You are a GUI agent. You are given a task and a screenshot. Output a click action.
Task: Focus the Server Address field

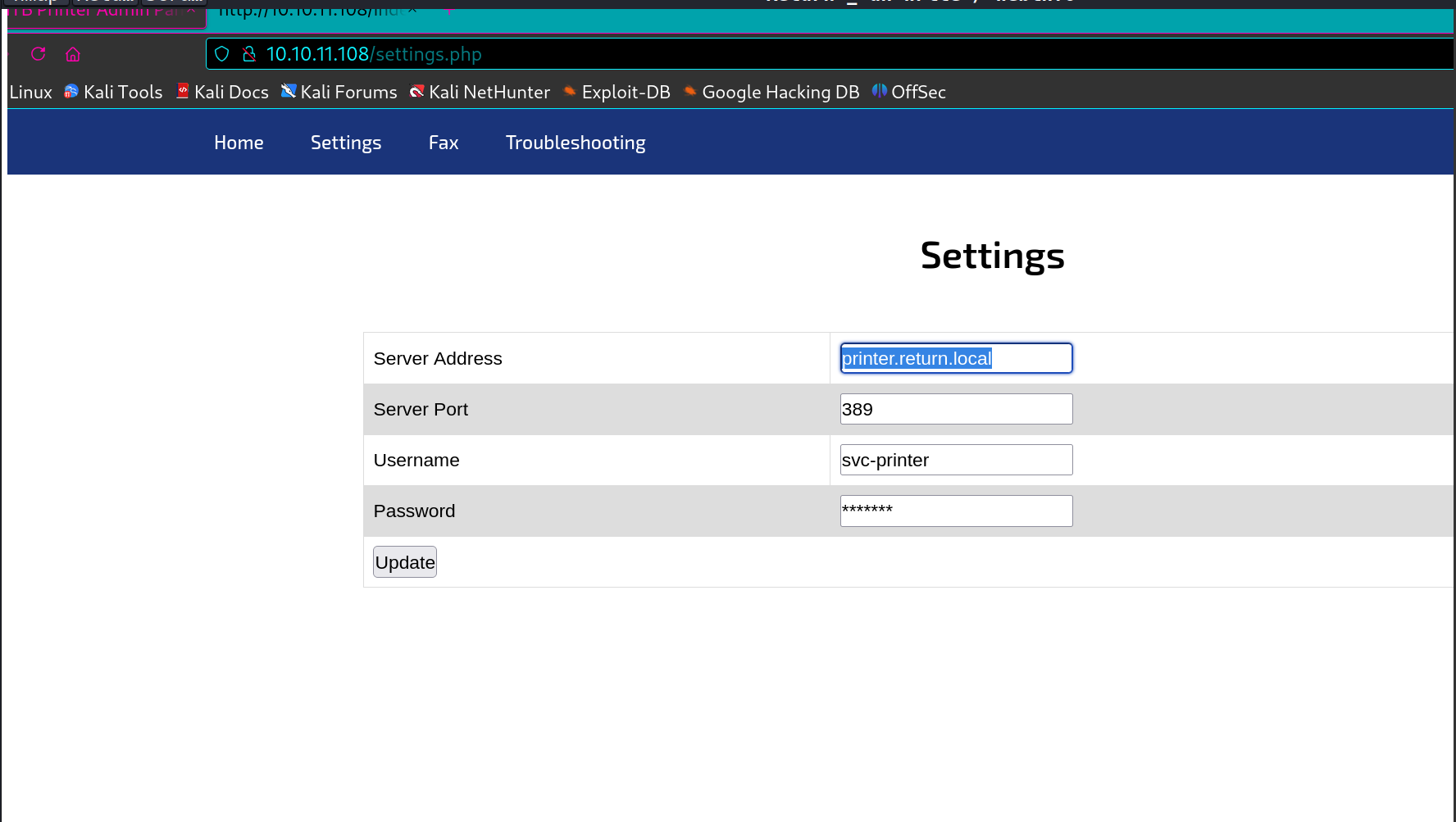tap(956, 358)
